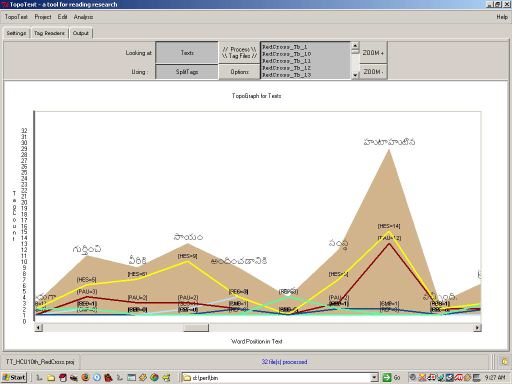Toggle the SplitTags using button
The width and height of the screenshot is (512, 384).
(x=187, y=72)
